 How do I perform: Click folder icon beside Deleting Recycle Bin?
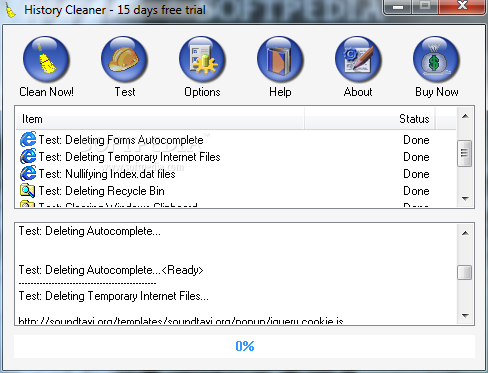point(27,190)
